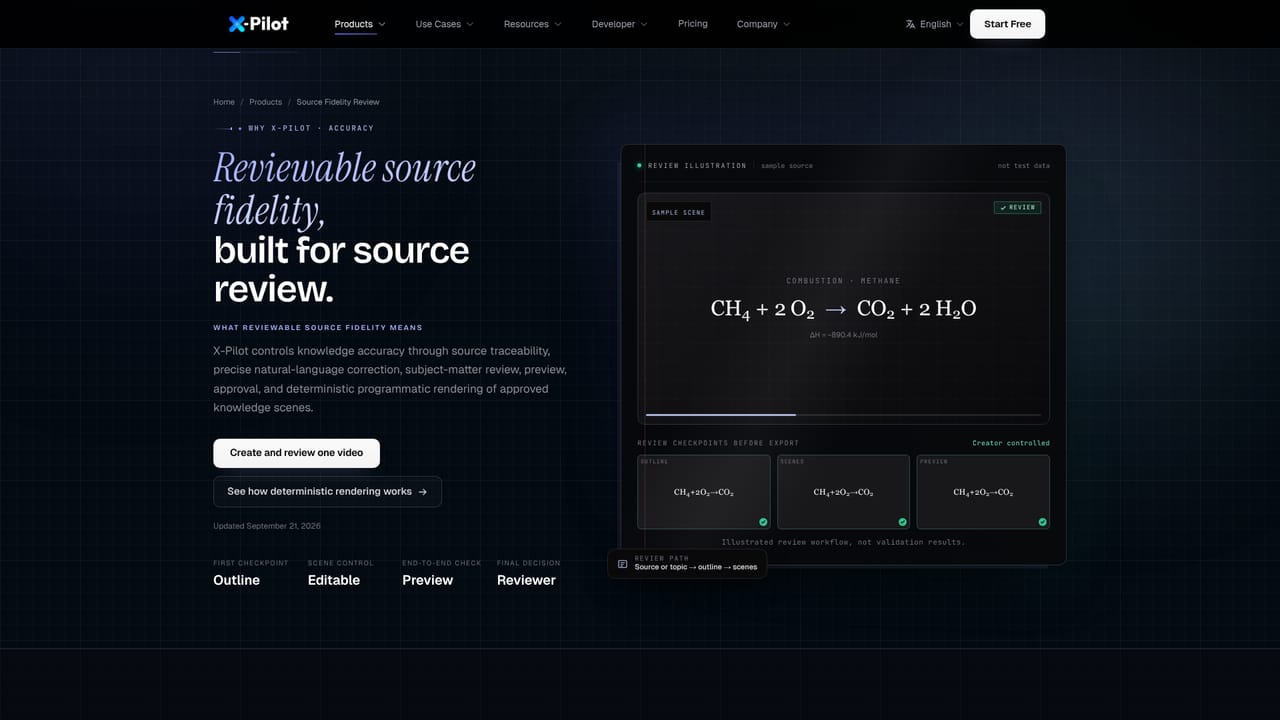1280x720 pixels.
Task: Click See how deterministic rendering works
Action: [x=327, y=492]
